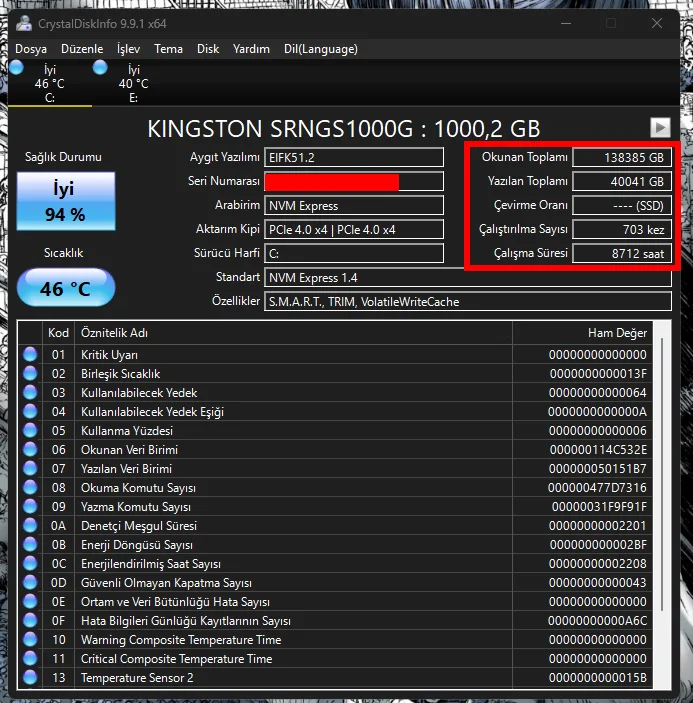
Task: Click the raw value 000000114C532E
Action: (x=598, y=450)
